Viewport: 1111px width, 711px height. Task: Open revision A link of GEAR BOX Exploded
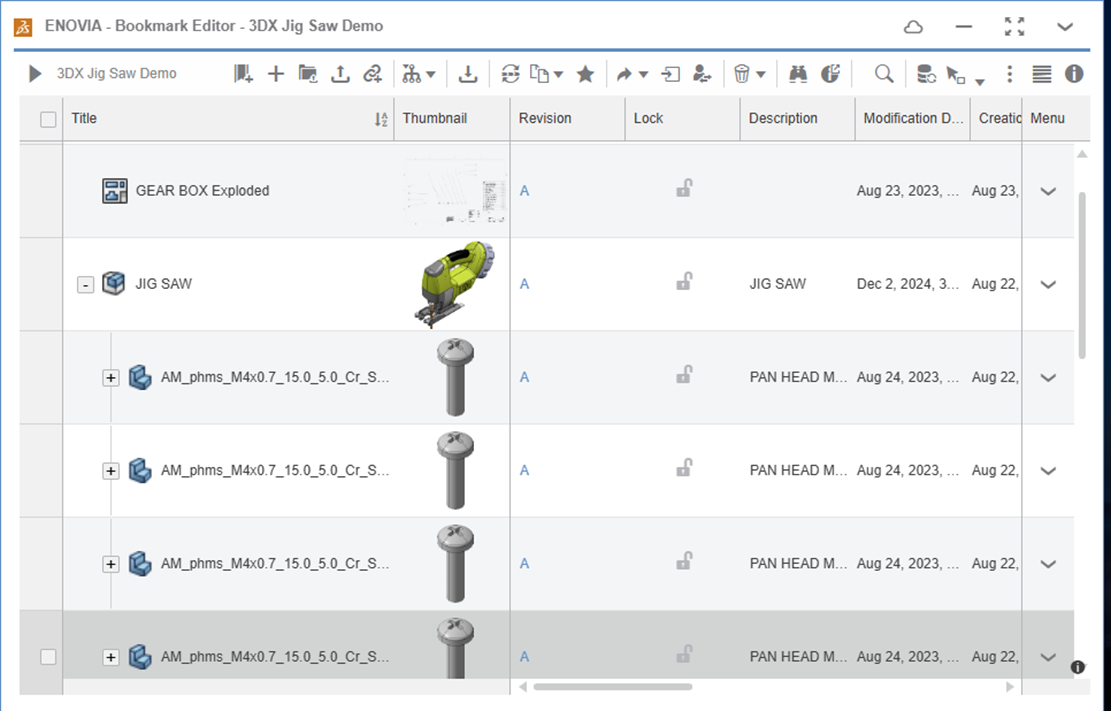pyautogui.click(x=524, y=191)
